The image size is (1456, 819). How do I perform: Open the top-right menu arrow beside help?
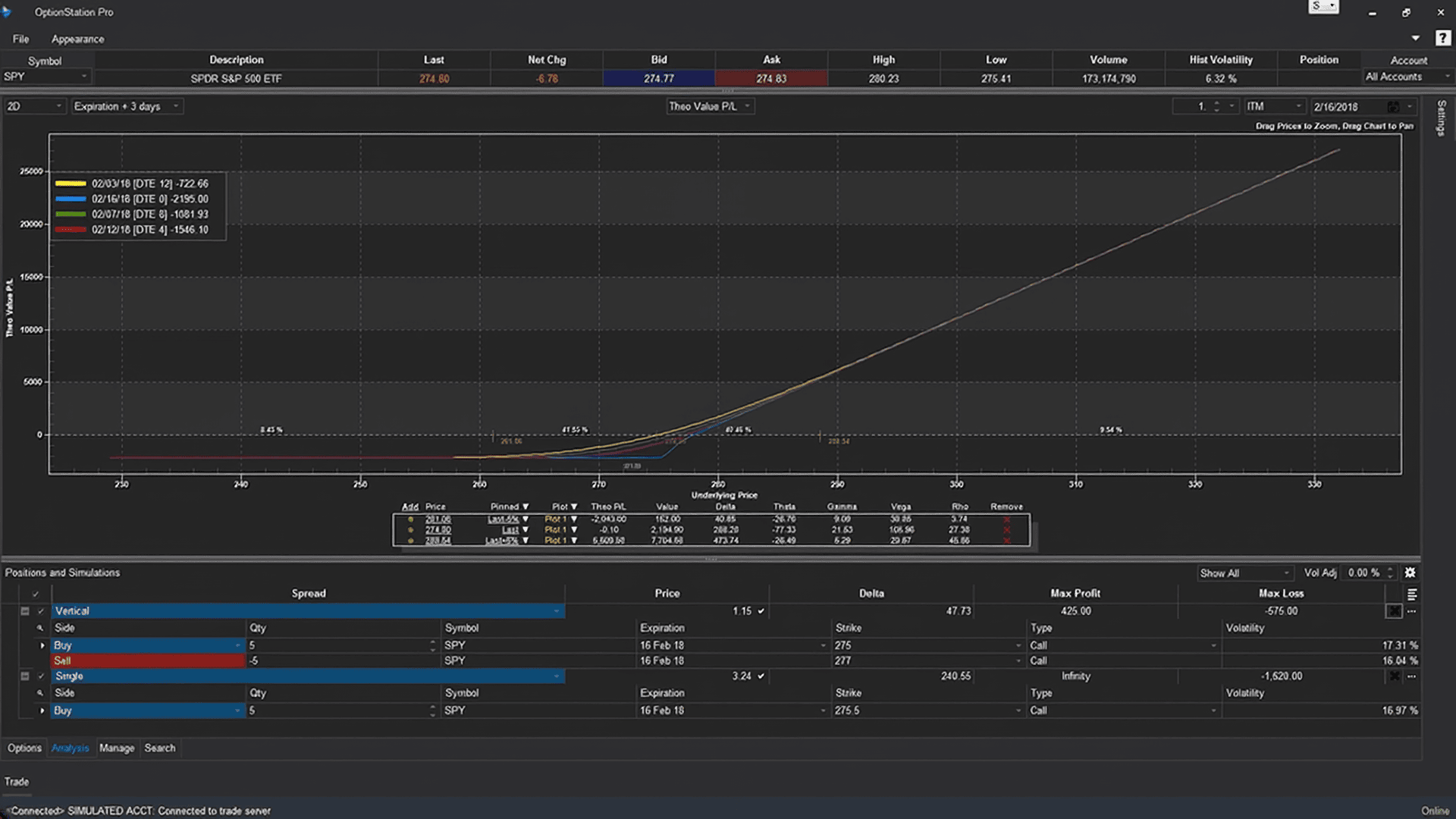pos(1415,38)
